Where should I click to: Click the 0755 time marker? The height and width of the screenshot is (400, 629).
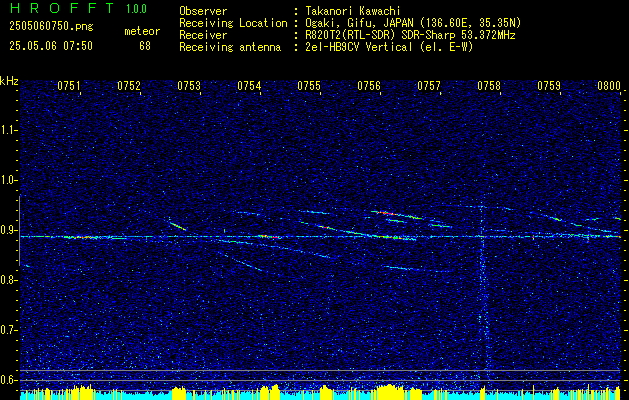click(x=309, y=86)
